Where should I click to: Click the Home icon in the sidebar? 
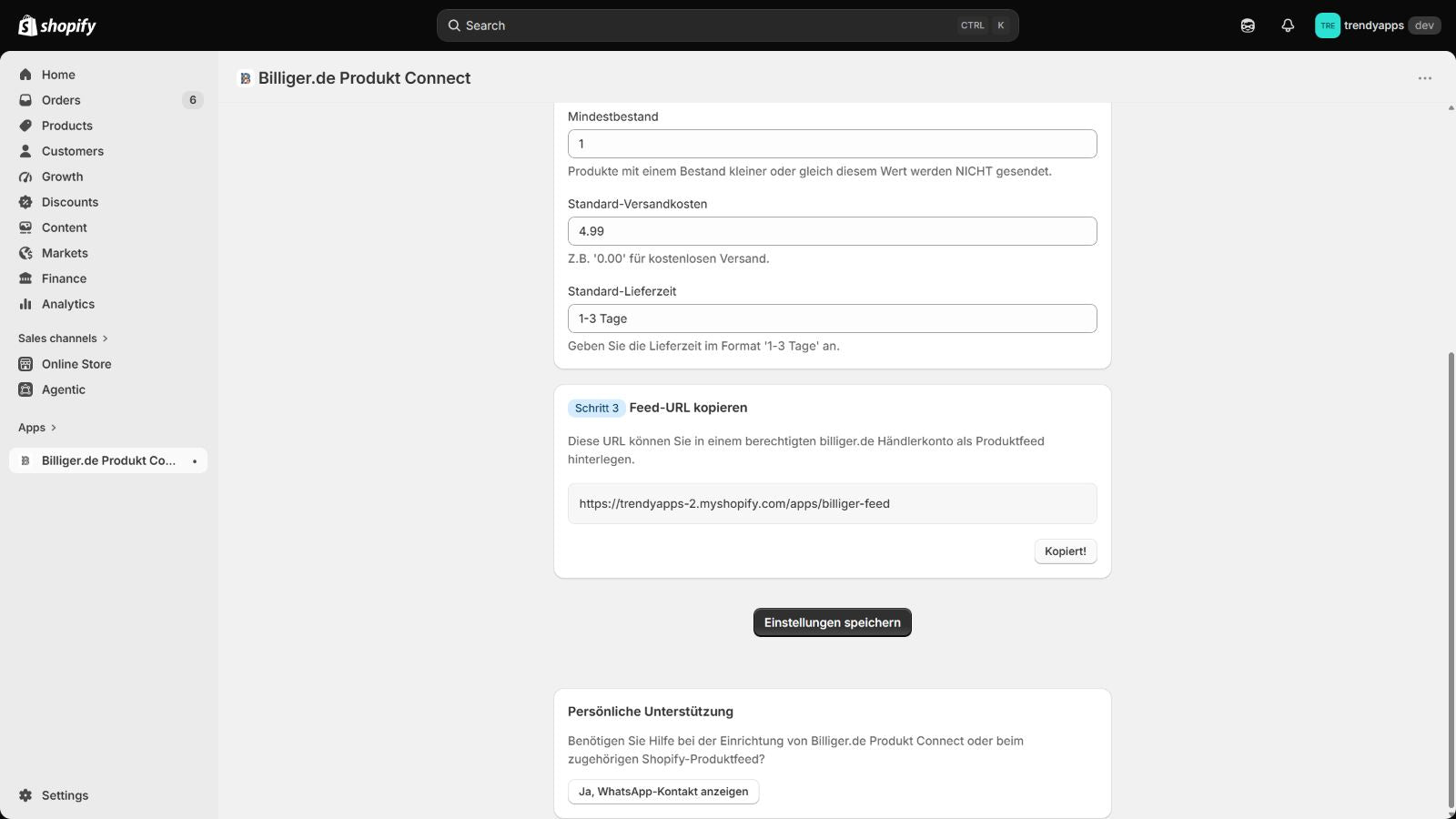pyautogui.click(x=25, y=75)
